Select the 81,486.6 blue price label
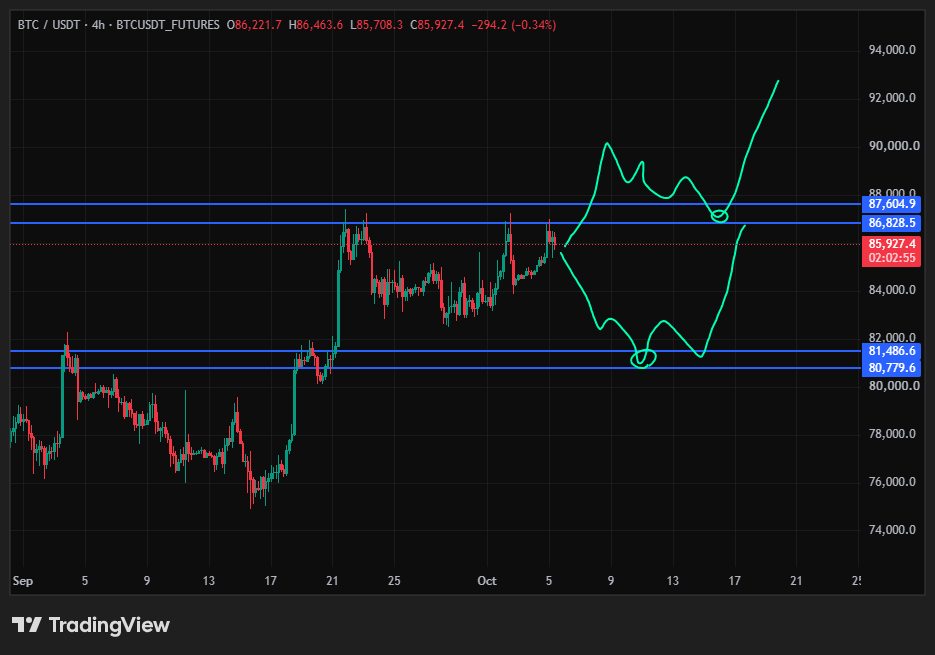This screenshot has width=935, height=655. (x=891, y=351)
